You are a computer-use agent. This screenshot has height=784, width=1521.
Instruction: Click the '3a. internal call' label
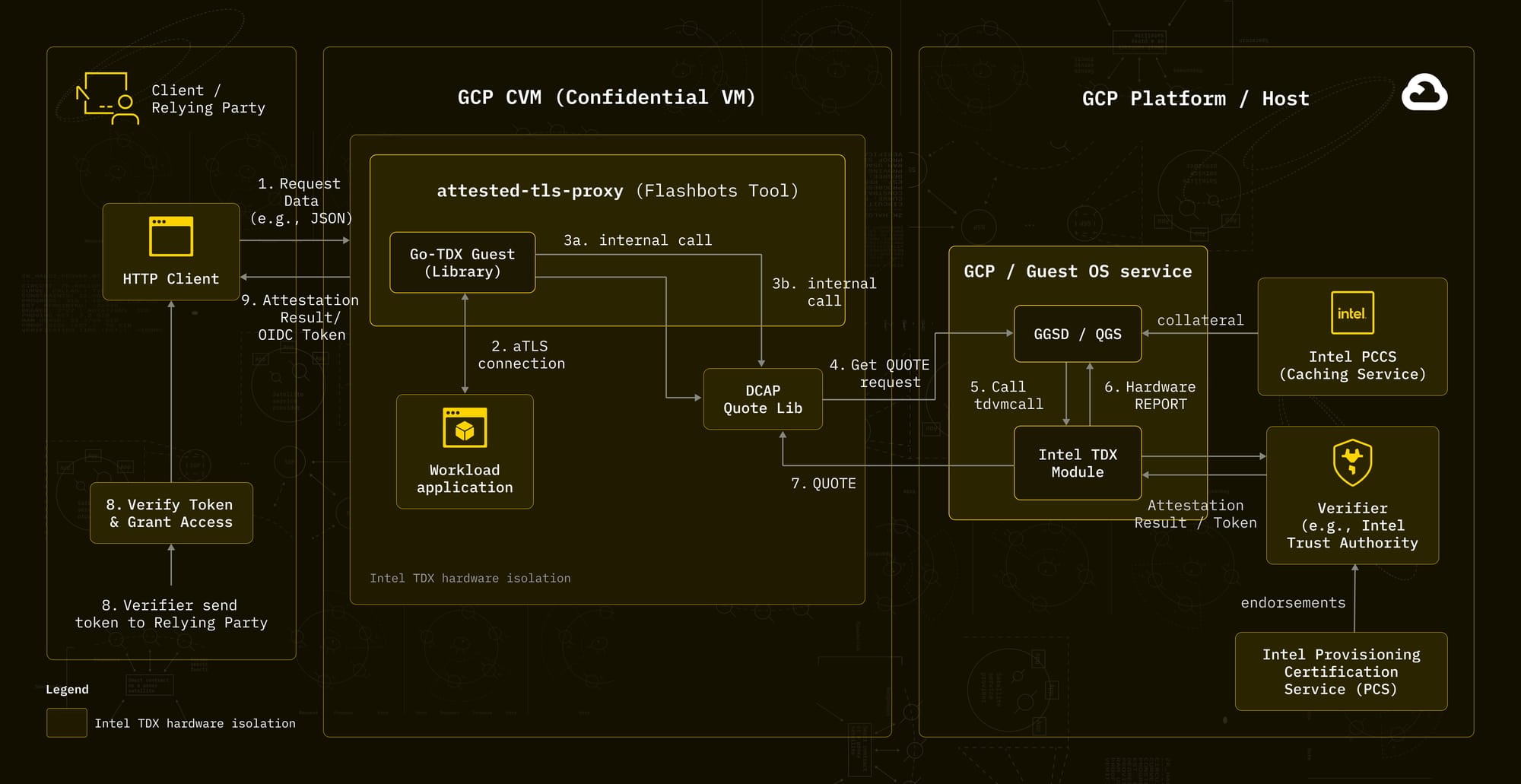pos(637,240)
